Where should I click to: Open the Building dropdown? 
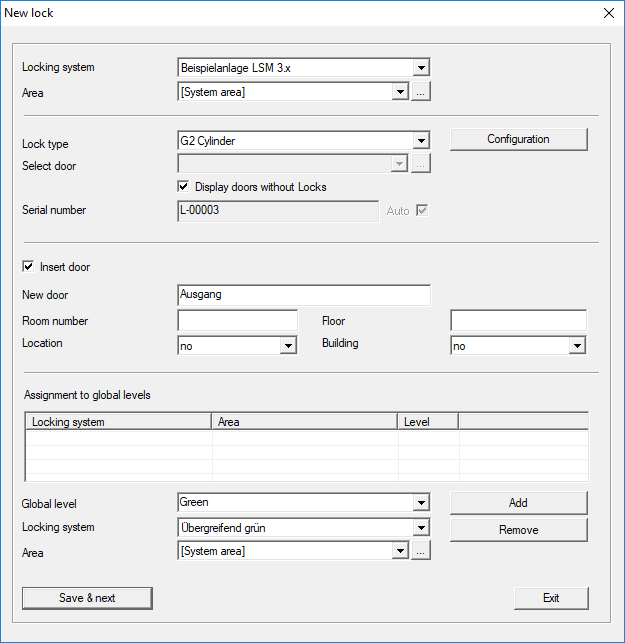[x=577, y=346]
